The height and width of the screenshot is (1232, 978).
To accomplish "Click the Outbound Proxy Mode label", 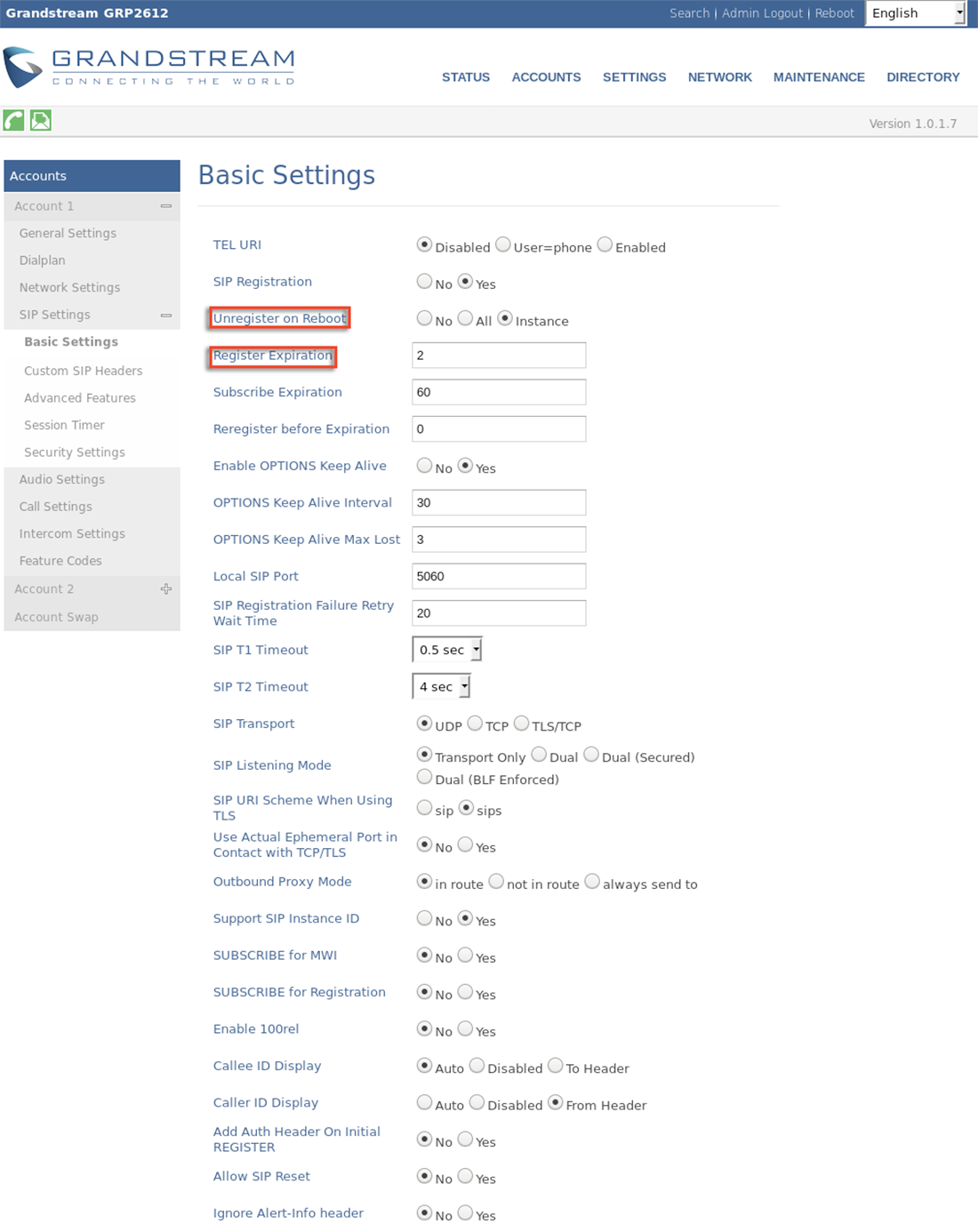I will click(283, 882).
